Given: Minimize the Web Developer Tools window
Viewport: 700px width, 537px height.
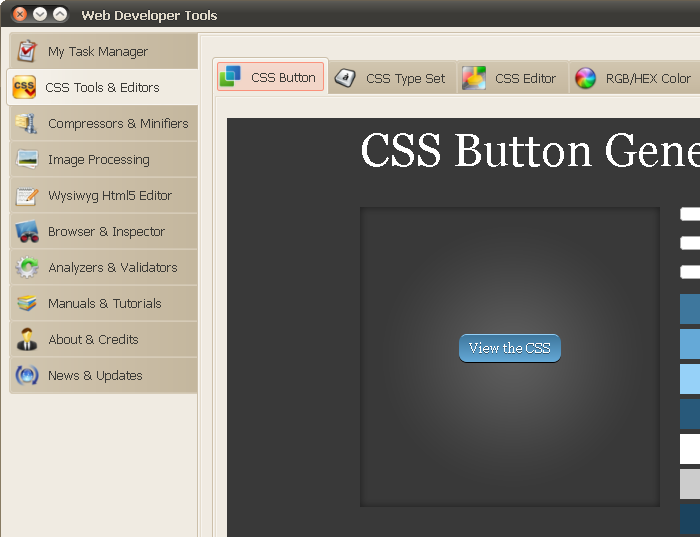Looking at the screenshot, I should tap(40, 14).
